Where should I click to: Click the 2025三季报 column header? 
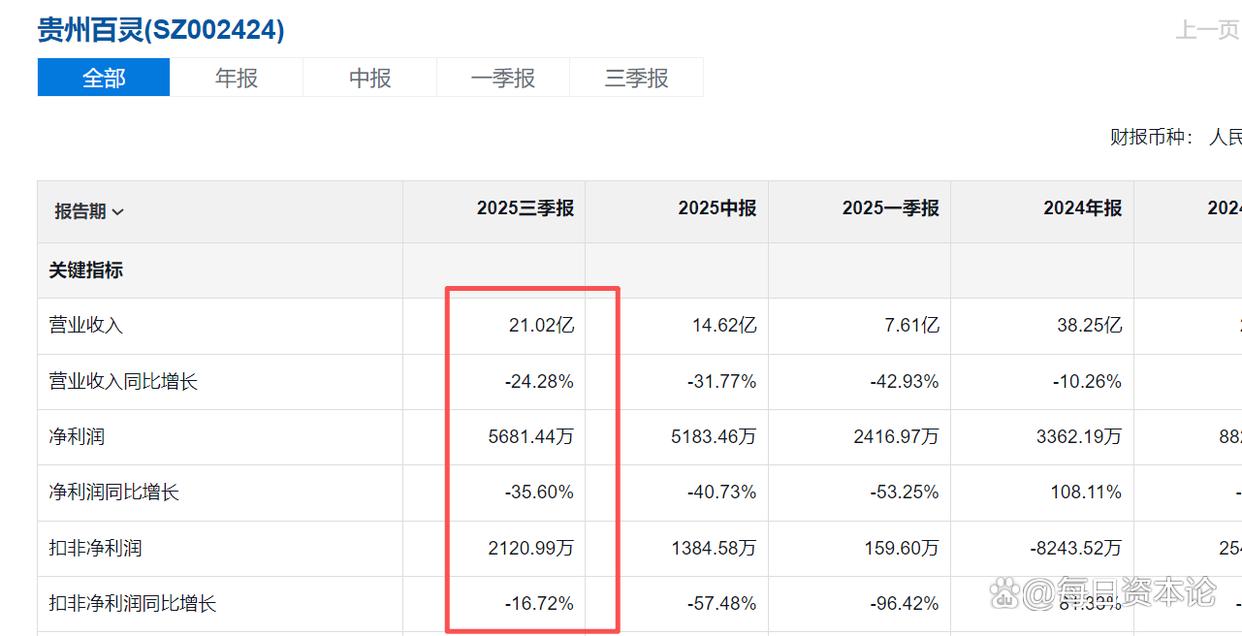pos(525,208)
